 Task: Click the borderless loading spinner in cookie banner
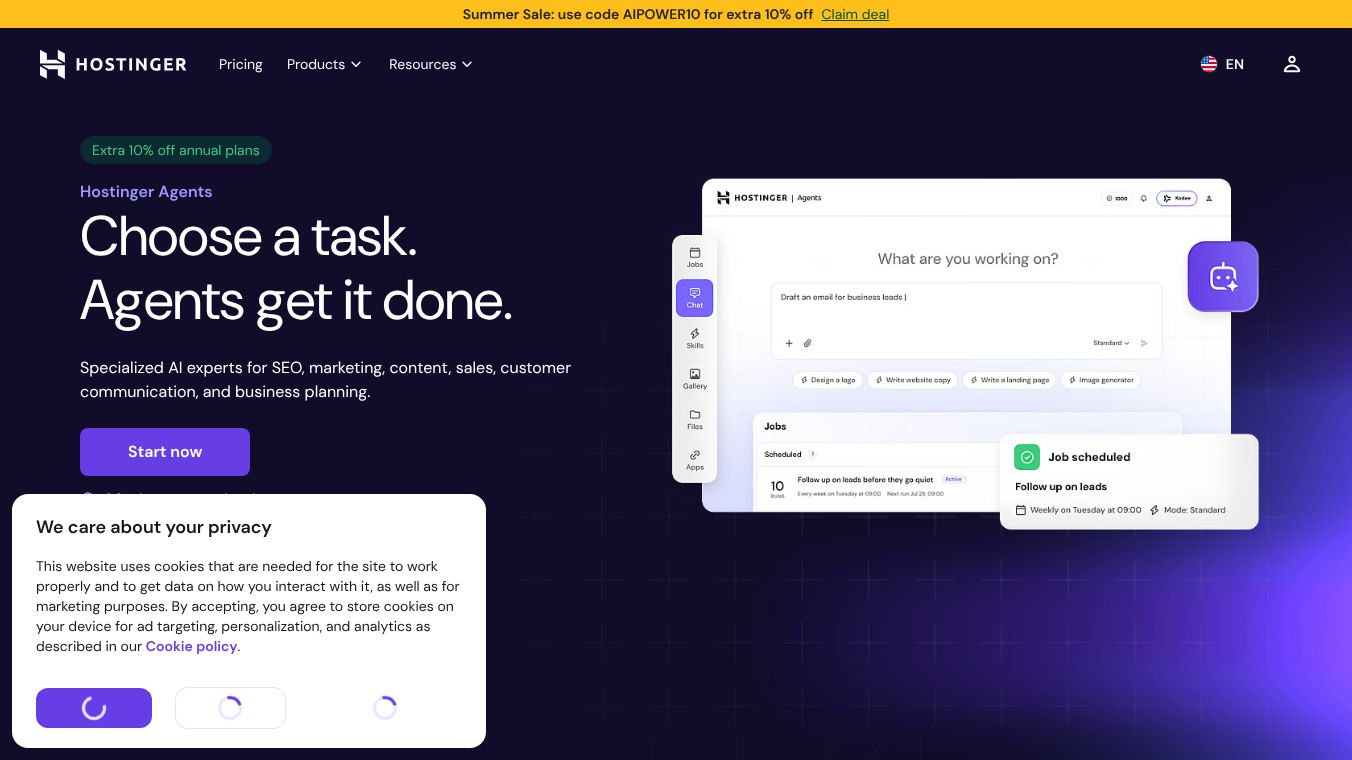click(x=385, y=708)
